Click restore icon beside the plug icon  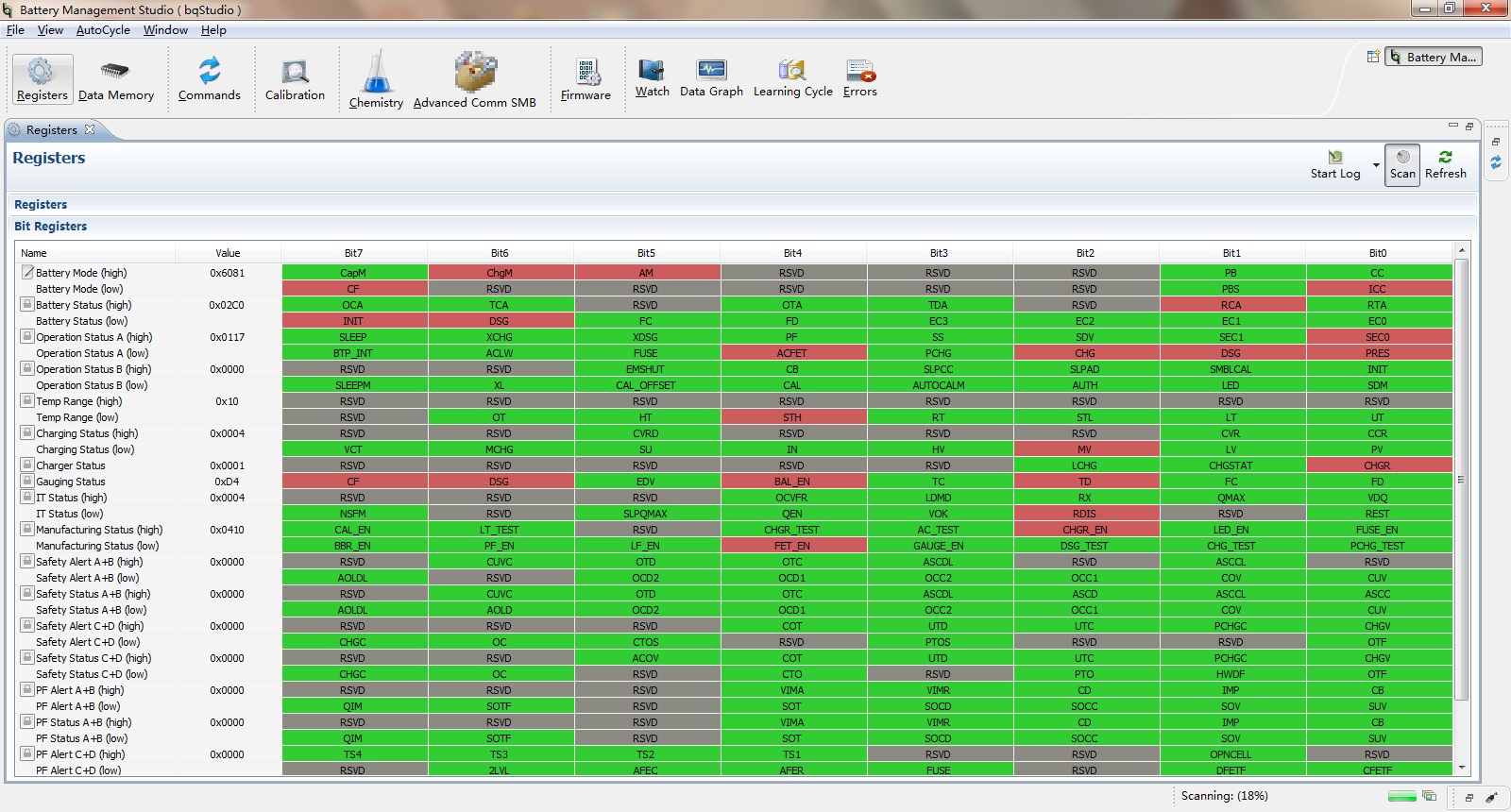pos(1469,797)
